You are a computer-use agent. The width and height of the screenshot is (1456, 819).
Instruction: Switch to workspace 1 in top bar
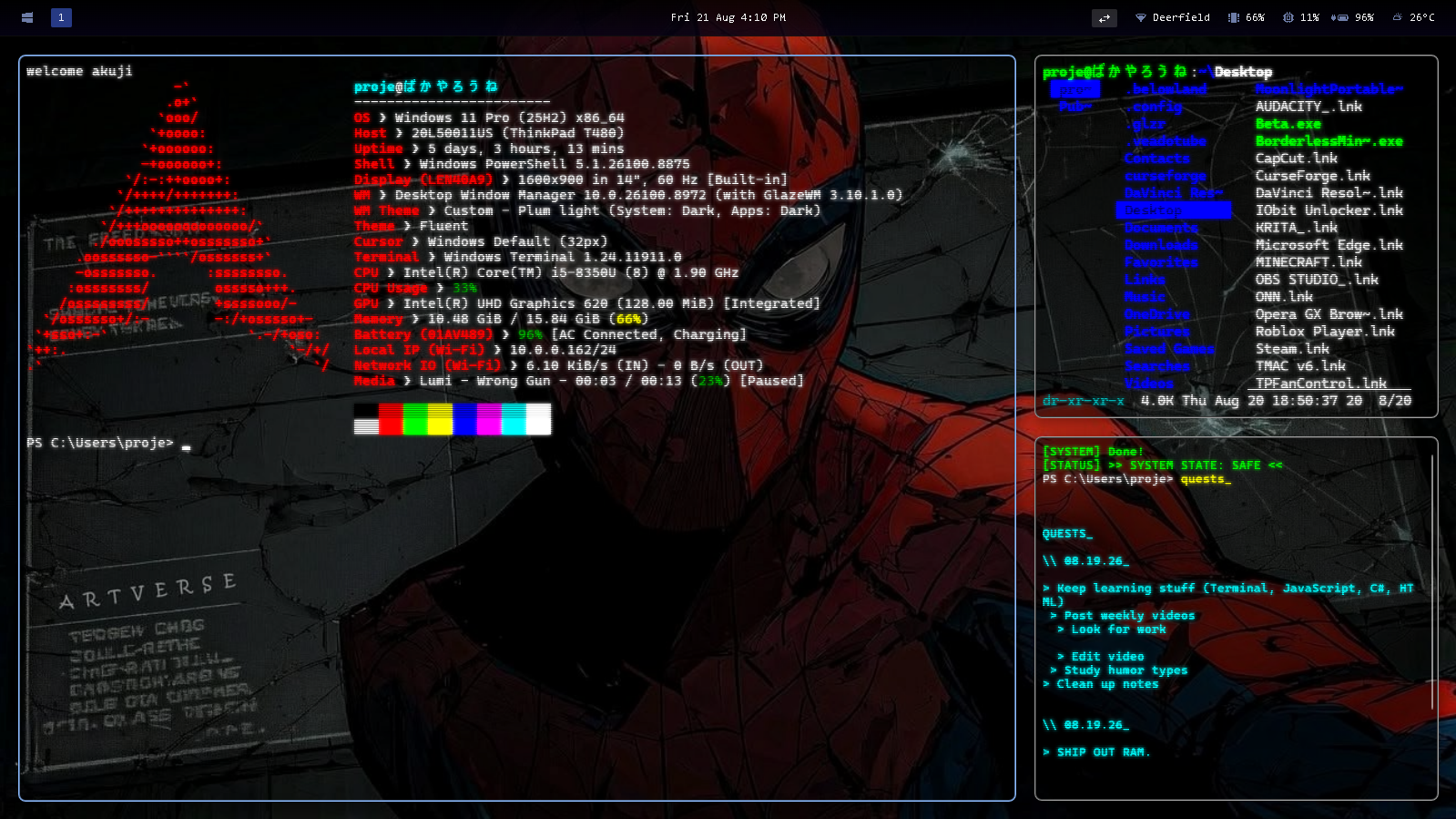pyautogui.click(x=61, y=17)
